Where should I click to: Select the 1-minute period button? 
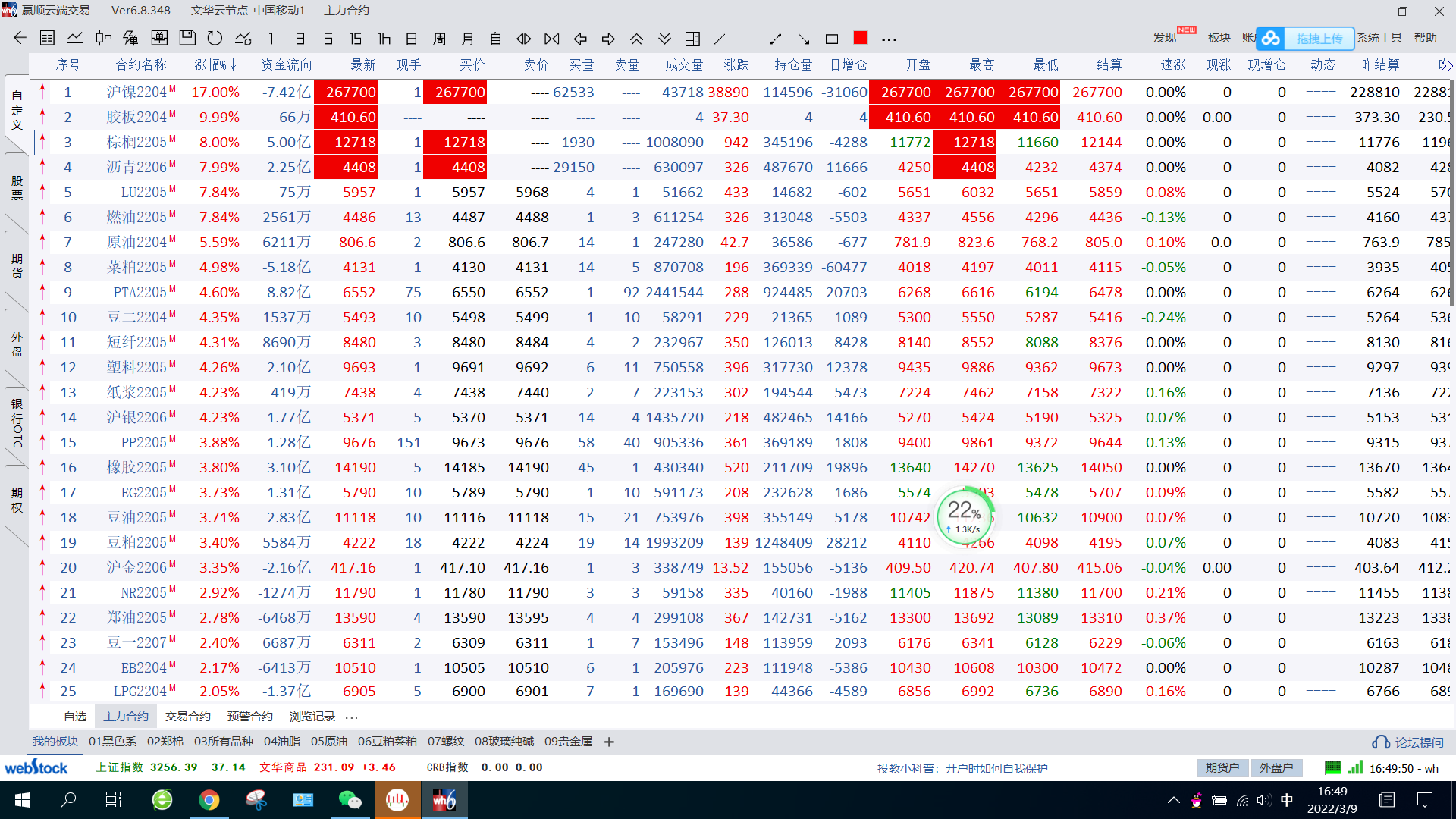[x=271, y=39]
